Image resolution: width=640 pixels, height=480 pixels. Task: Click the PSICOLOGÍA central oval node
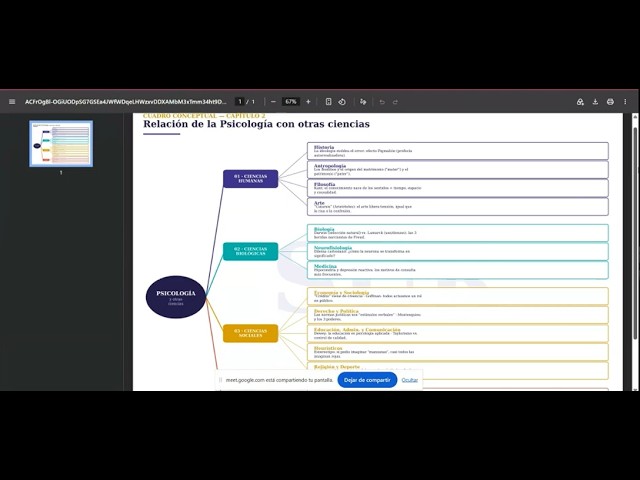click(176, 297)
